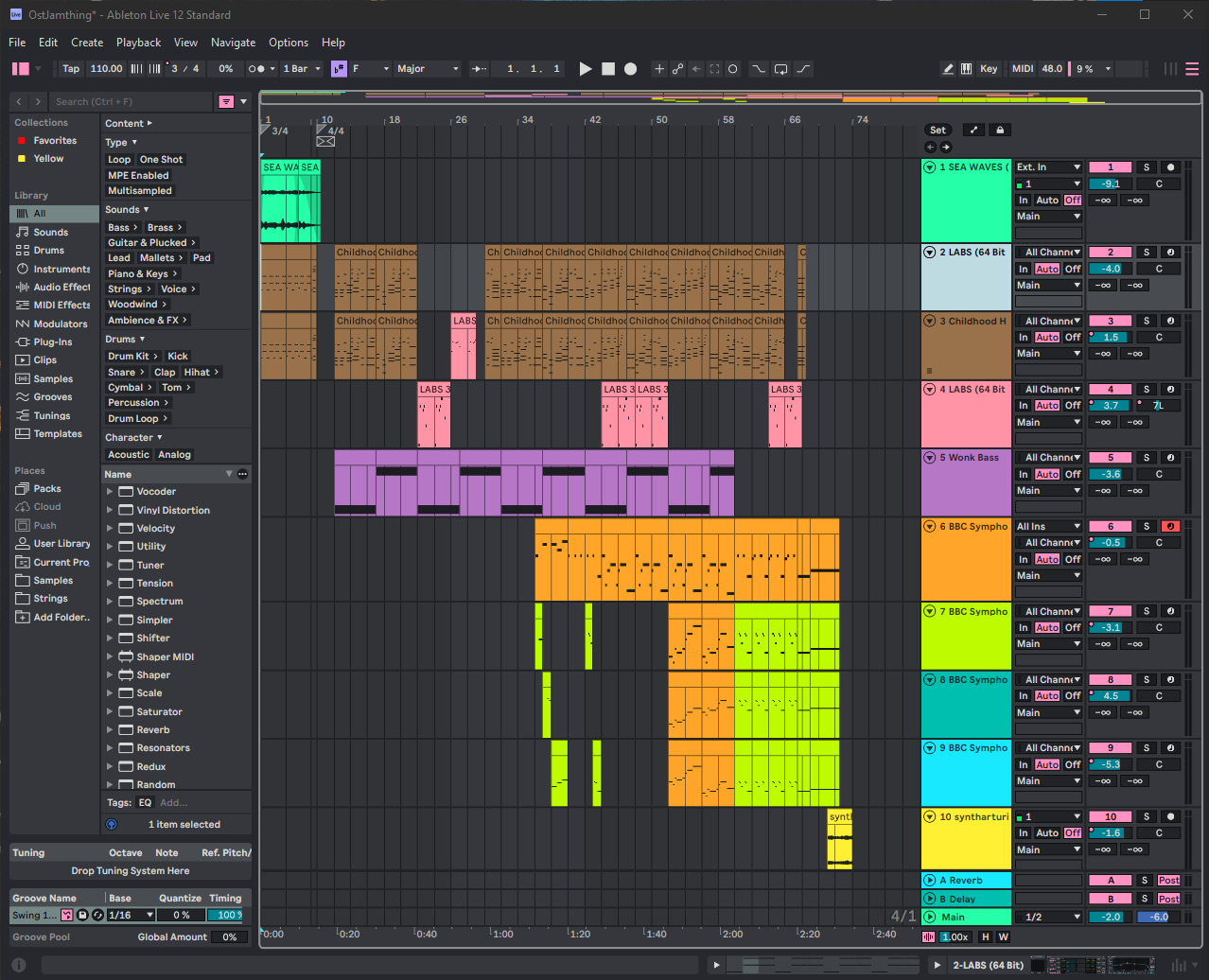1209x980 pixels.
Task: Select the One Shot type filter
Action: click(161, 160)
